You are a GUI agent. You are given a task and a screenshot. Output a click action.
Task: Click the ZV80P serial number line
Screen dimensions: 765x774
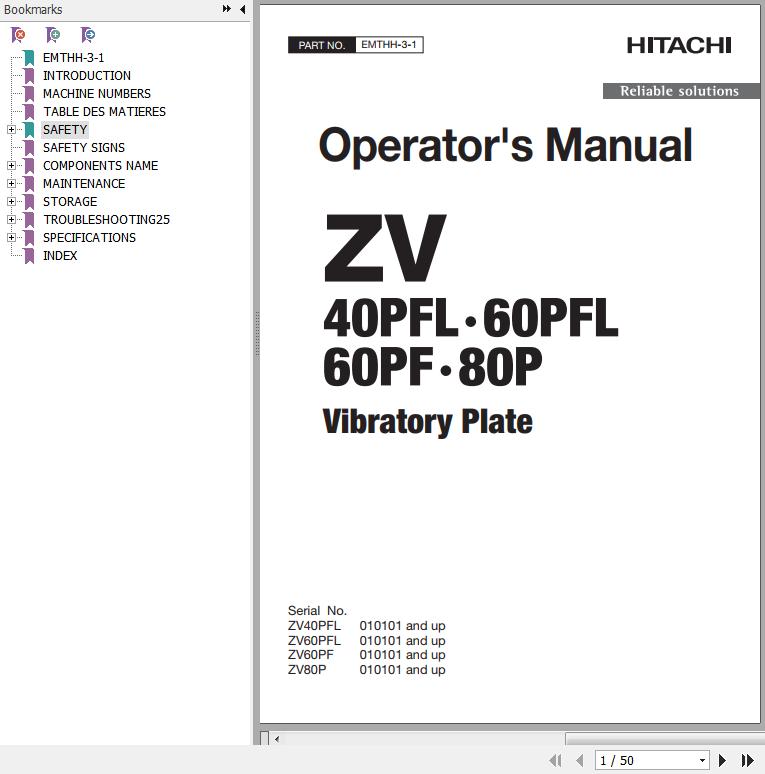pos(367,669)
